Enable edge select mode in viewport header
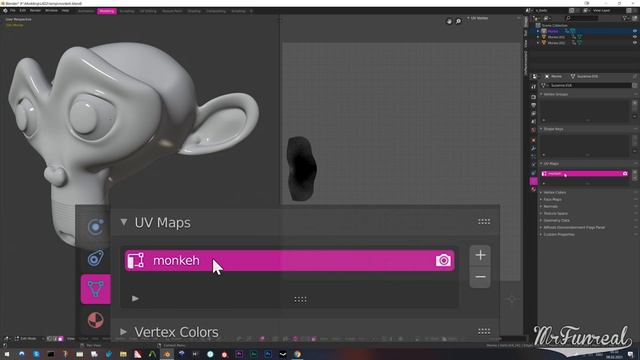Image resolution: width=640 pixels, height=360 pixels. [55, 339]
